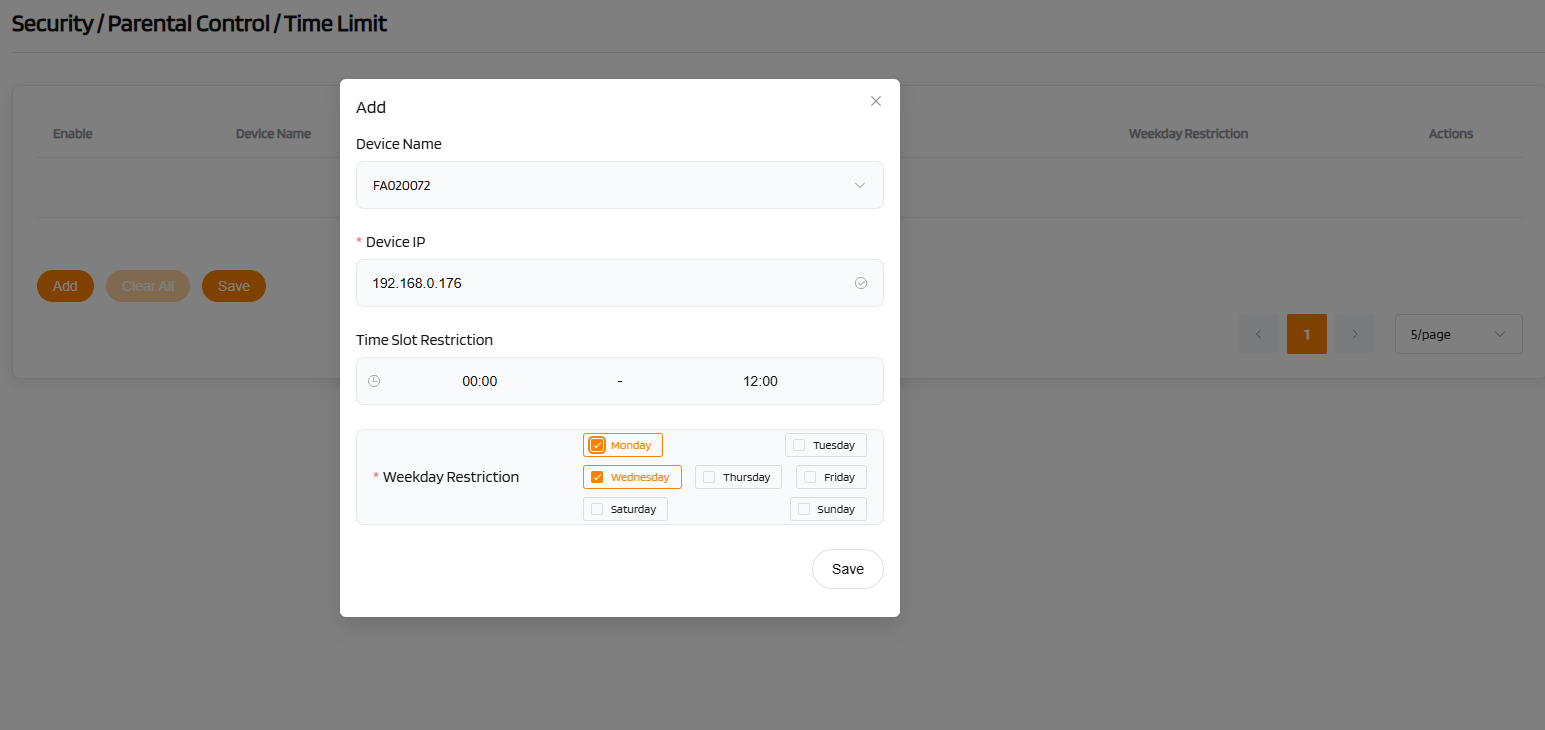This screenshot has width=1545, height=730.
Task: Enable the Sunday restriction checkbox
Action: point(804,509)
